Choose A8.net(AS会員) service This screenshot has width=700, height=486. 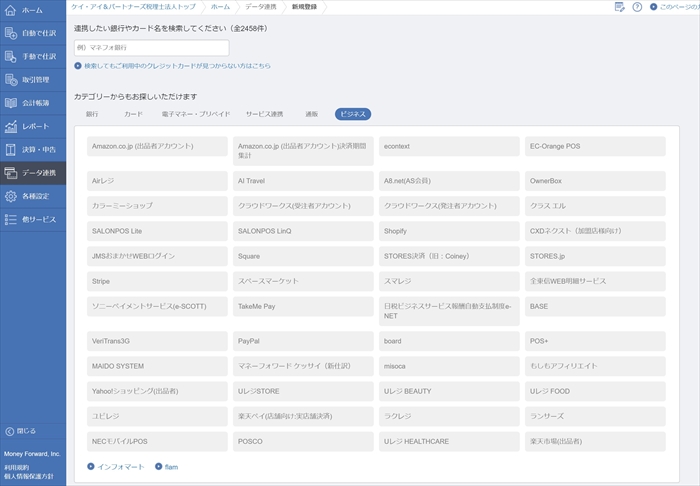(449, 181)
